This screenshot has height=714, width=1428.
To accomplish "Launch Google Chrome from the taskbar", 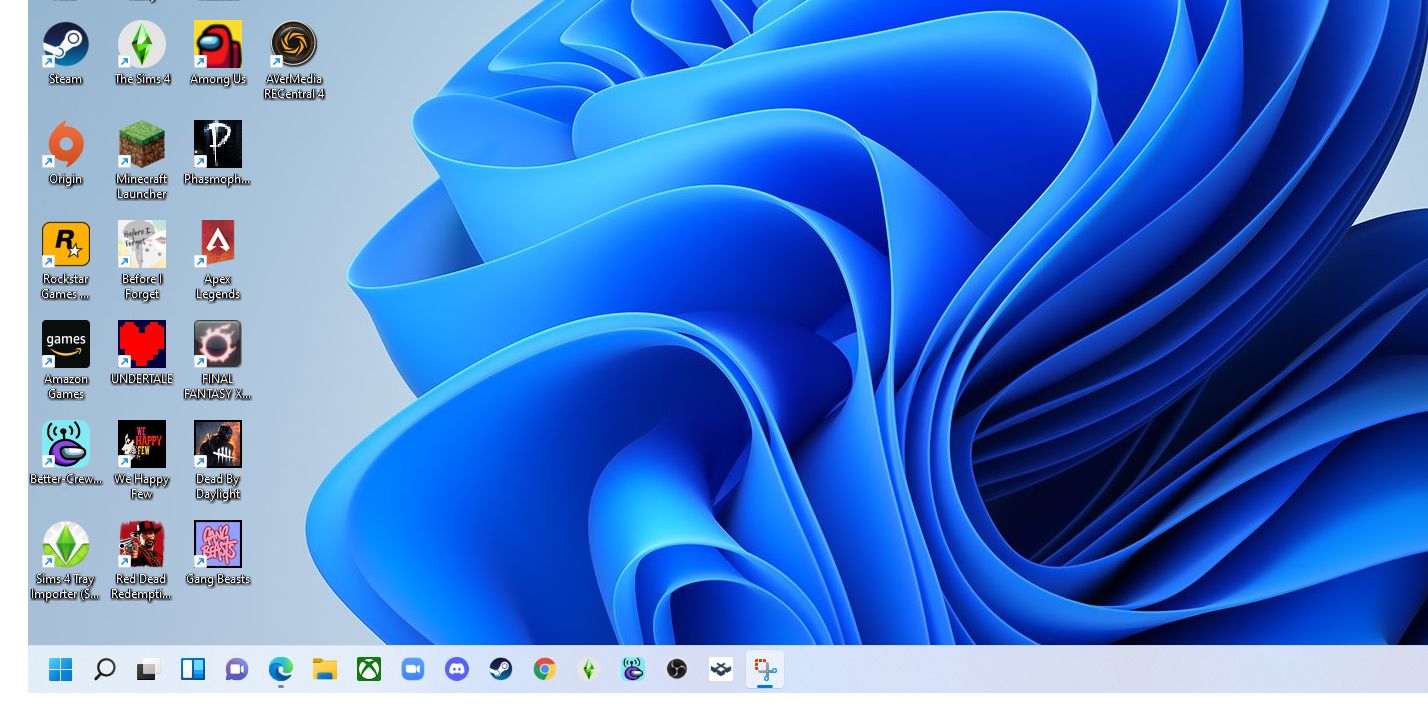I will tap(545, 669).
